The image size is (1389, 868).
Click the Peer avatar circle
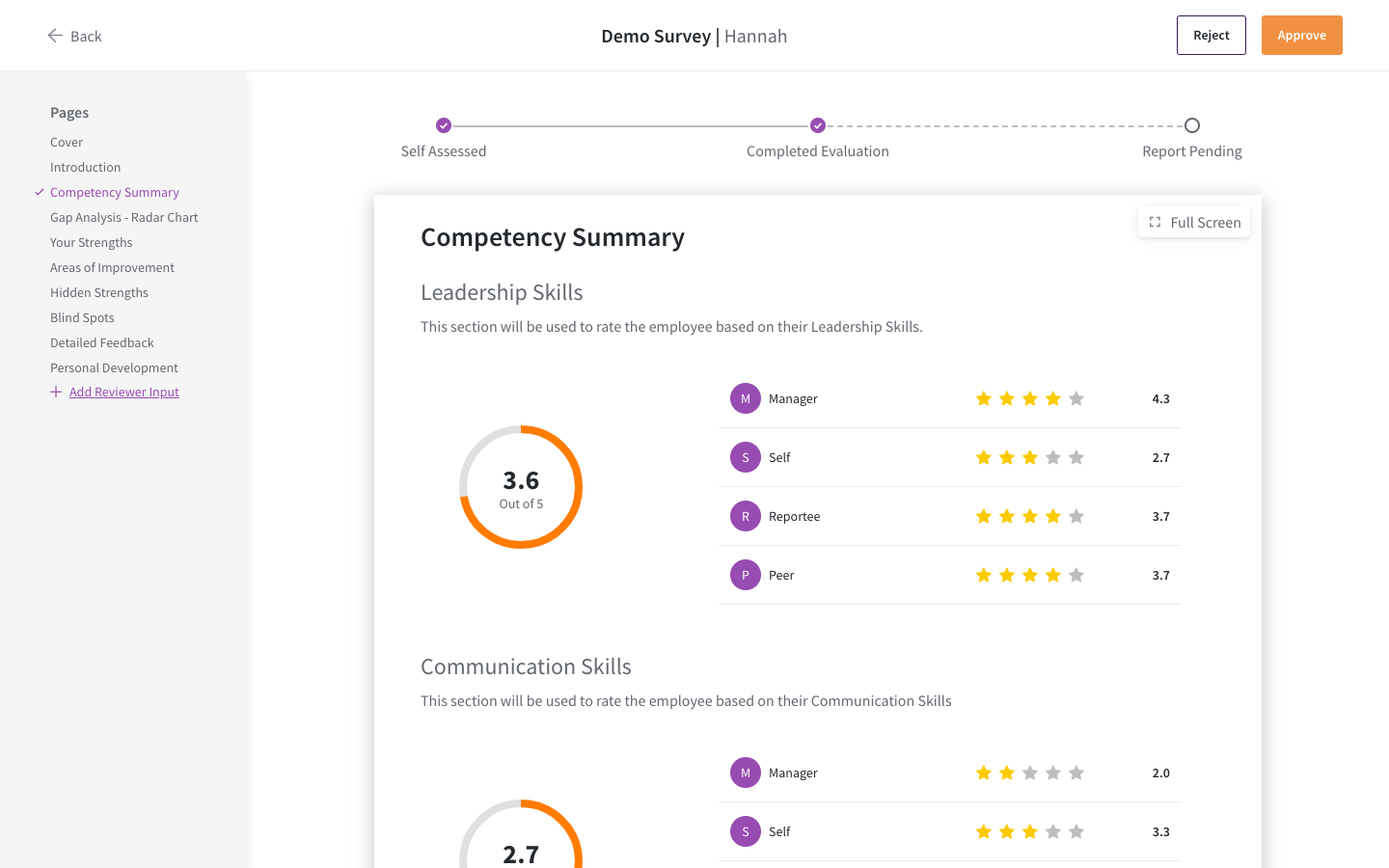click(745, 575)
